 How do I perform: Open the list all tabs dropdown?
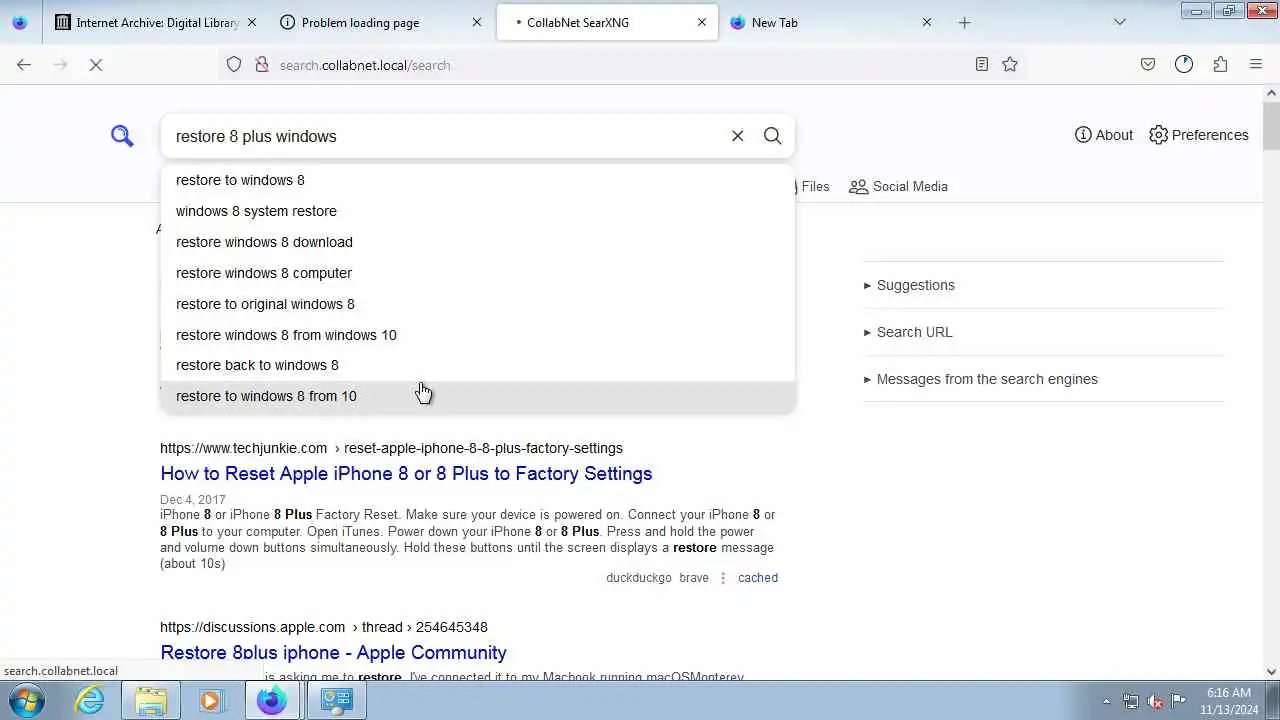[1119, 22]
